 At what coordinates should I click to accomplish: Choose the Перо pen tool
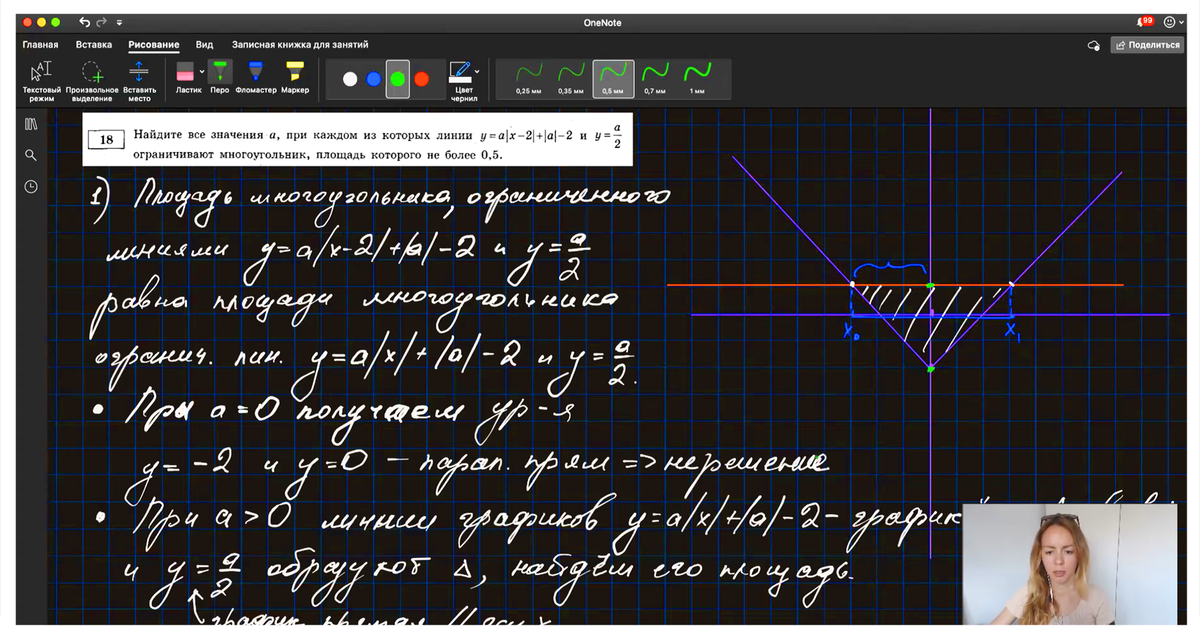click(x=220, y=73)
